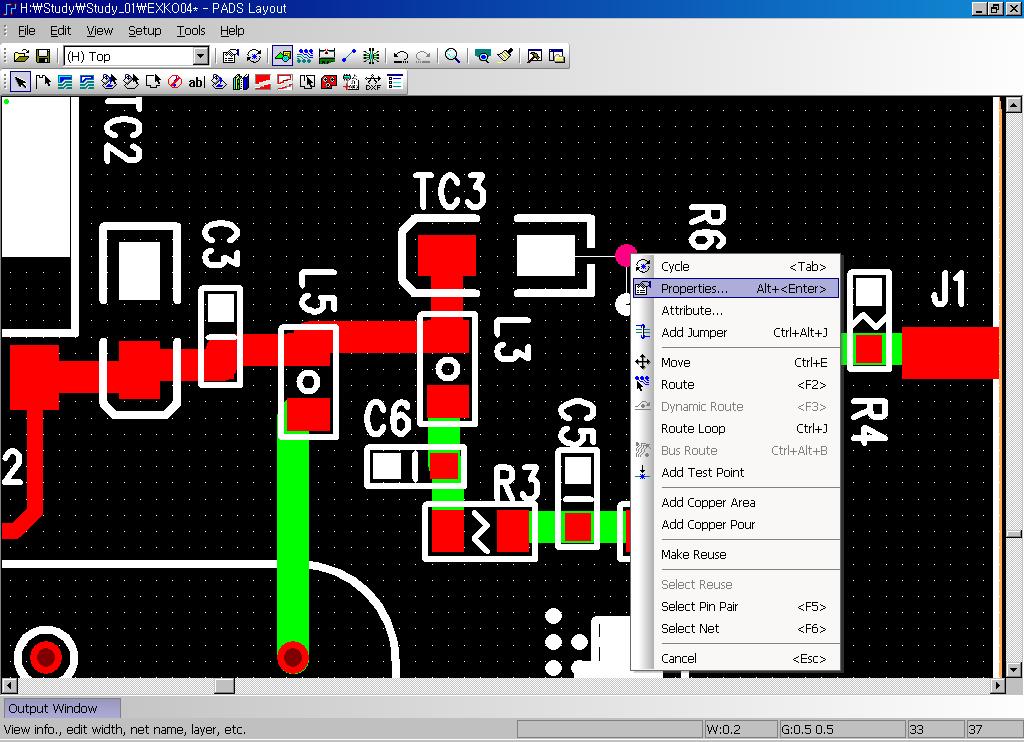Select the Board Outline and Cut Out tool
This screenshot has width=1024, height=742.
tap(153, 82)
